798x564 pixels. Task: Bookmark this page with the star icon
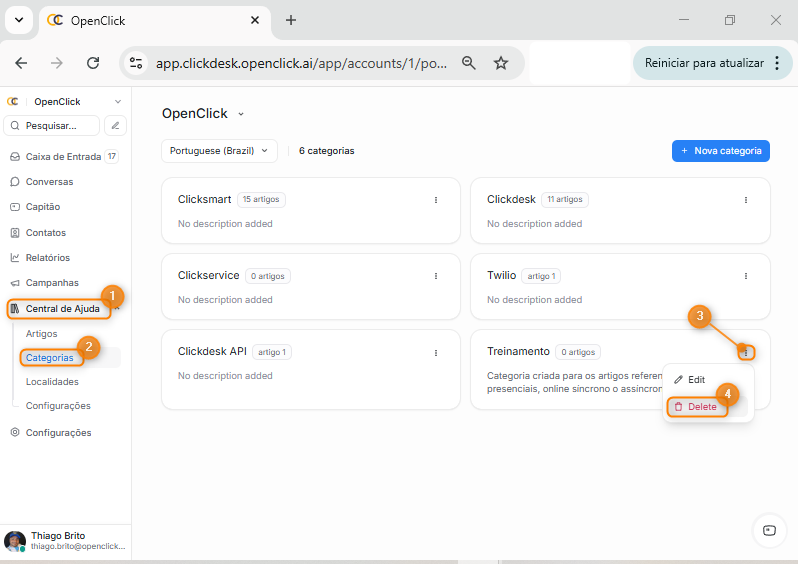point(501,63)
